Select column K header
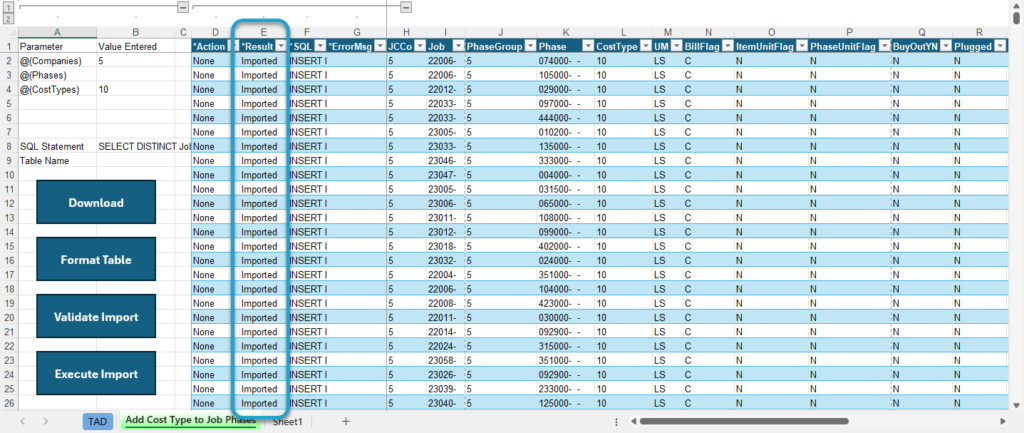 566,32
